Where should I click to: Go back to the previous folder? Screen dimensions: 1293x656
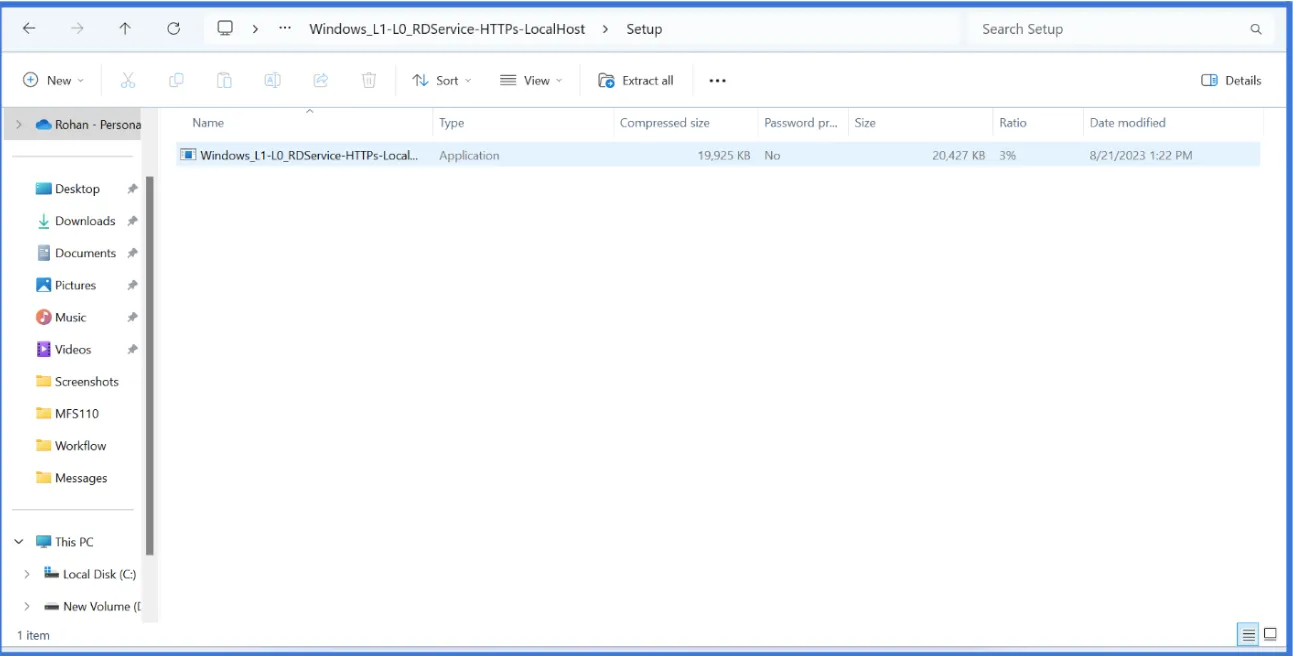(29, 29)
